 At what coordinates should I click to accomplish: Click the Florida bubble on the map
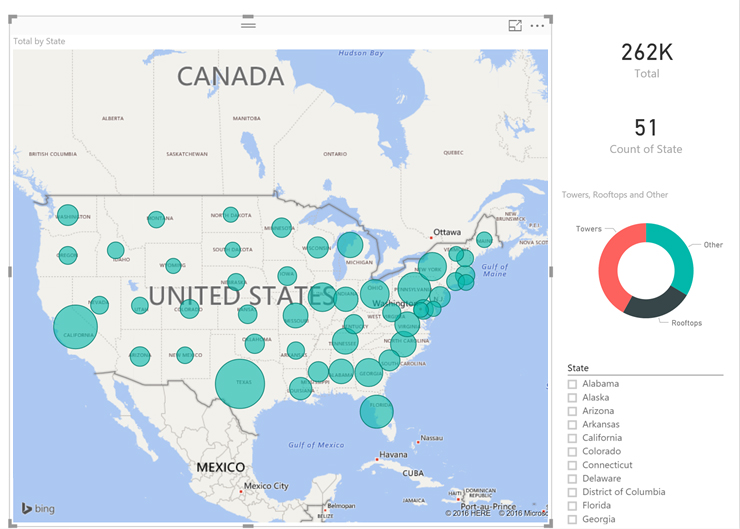pos(376,411)
